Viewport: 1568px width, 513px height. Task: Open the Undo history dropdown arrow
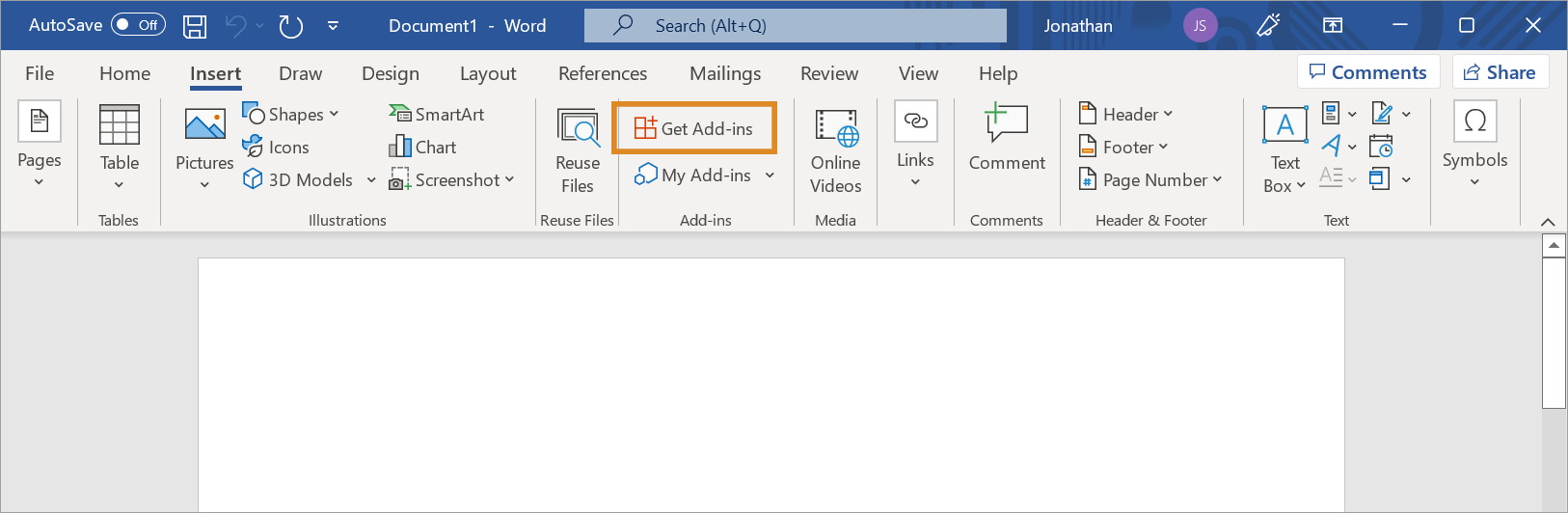(x=259, y=26)
